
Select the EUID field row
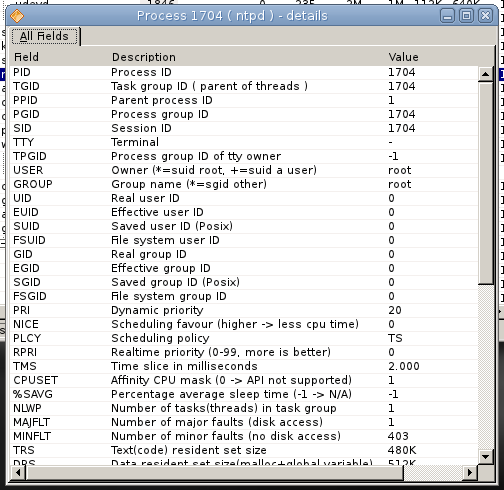click(244, 212)
